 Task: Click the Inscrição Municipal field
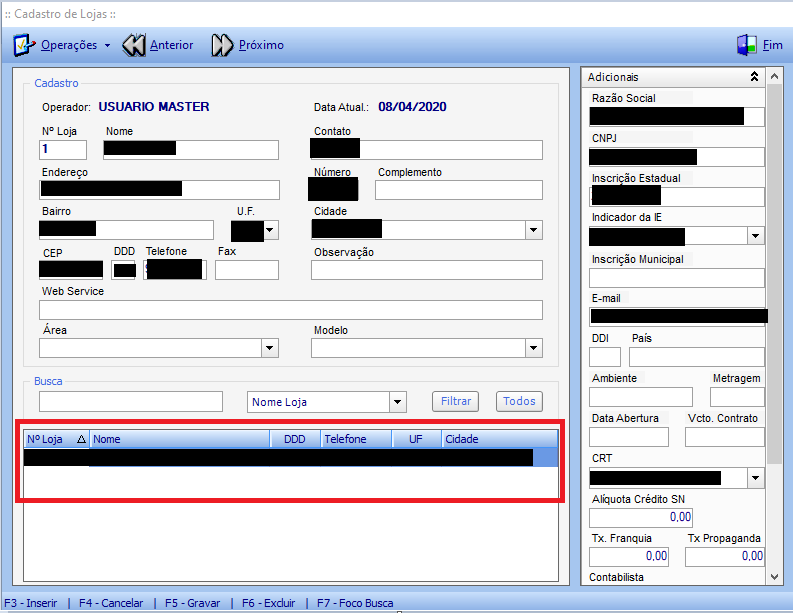point(677,278)
